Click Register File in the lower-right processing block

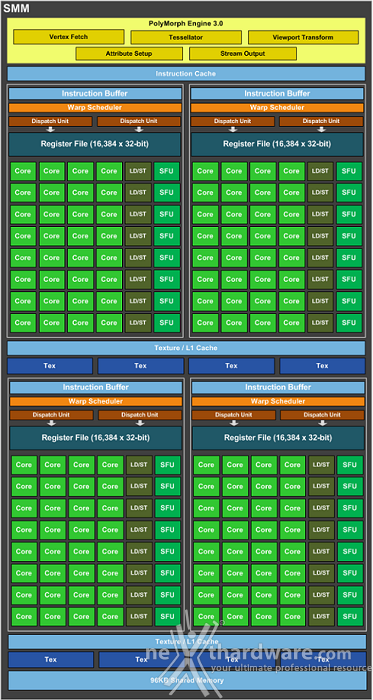click(x=278, y=438)
